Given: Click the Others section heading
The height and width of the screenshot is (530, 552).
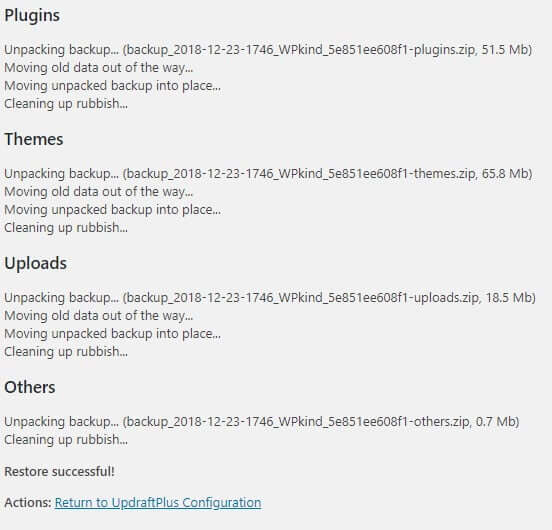Looking at the screenshot, I should (30, 387).
